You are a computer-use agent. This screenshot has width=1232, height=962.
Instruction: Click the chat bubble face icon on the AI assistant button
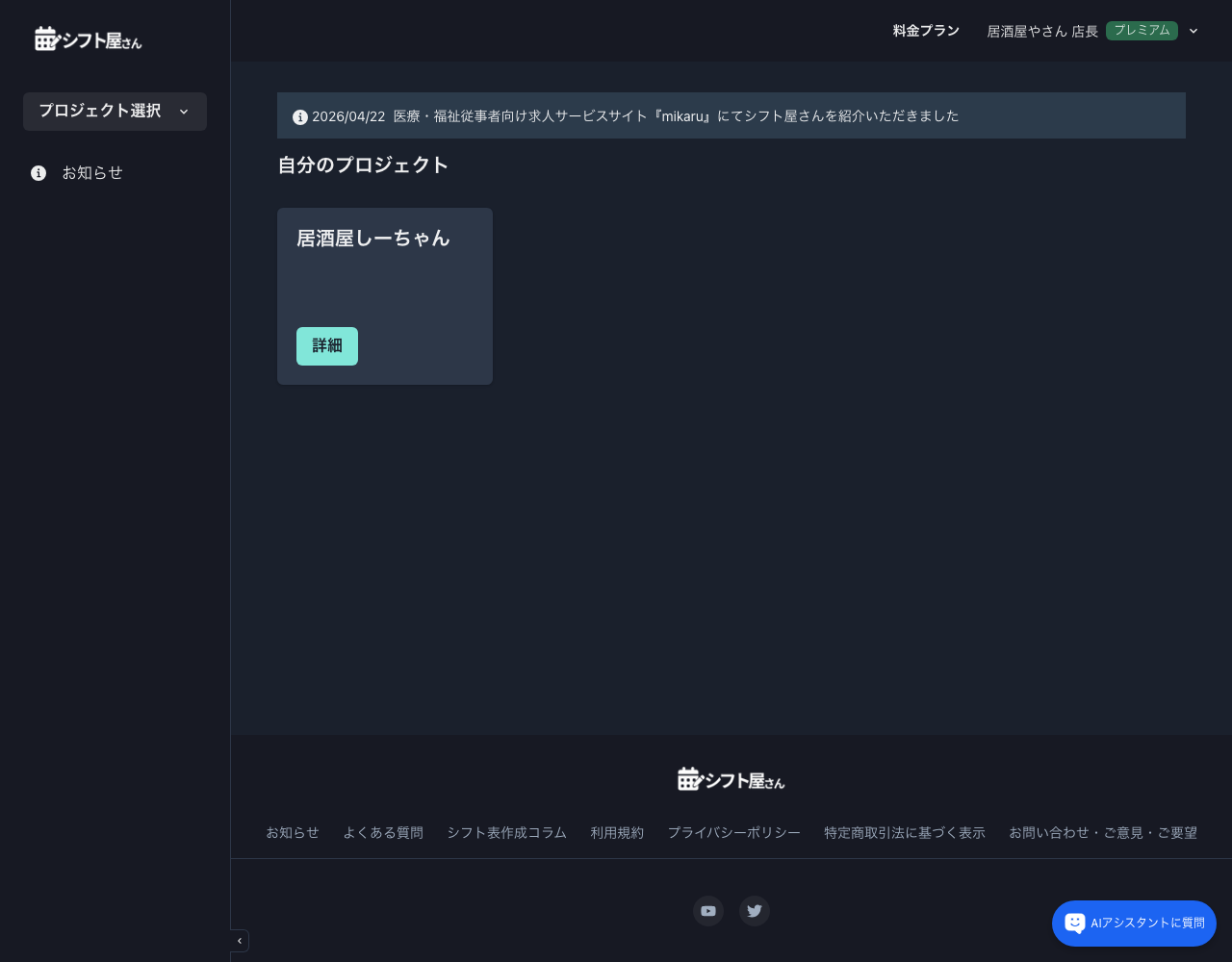pyautogui.click(x=1075, y=923)
